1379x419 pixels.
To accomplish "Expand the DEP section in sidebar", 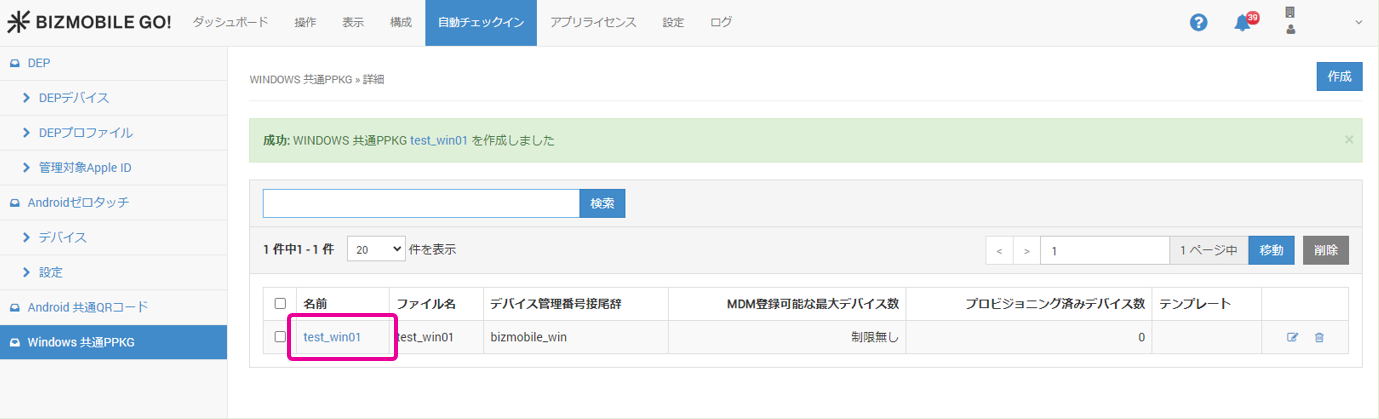I will pos(39,63).
